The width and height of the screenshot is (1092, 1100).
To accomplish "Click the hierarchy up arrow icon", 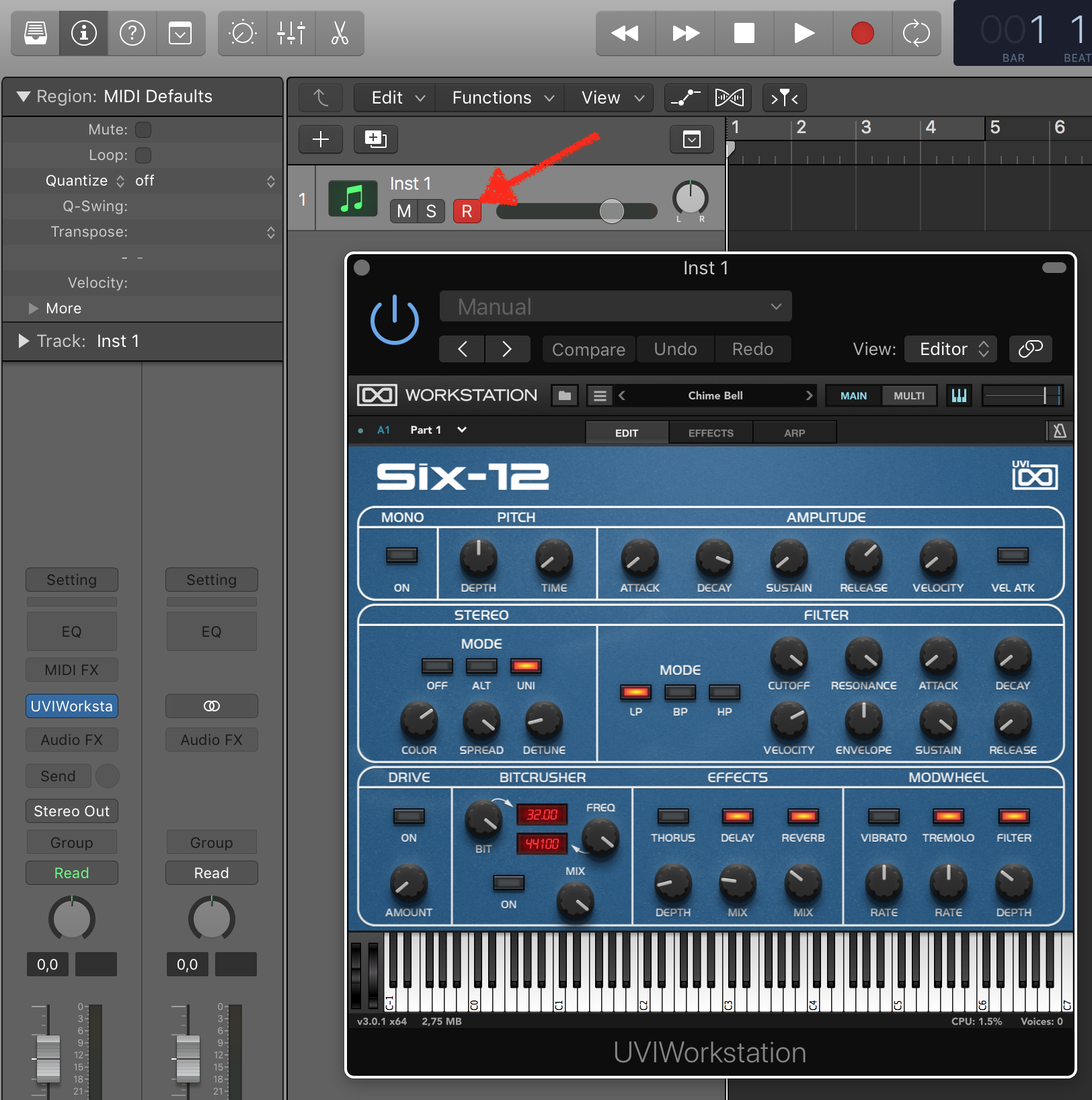I will pyautogui.click(x=321, y=98).
